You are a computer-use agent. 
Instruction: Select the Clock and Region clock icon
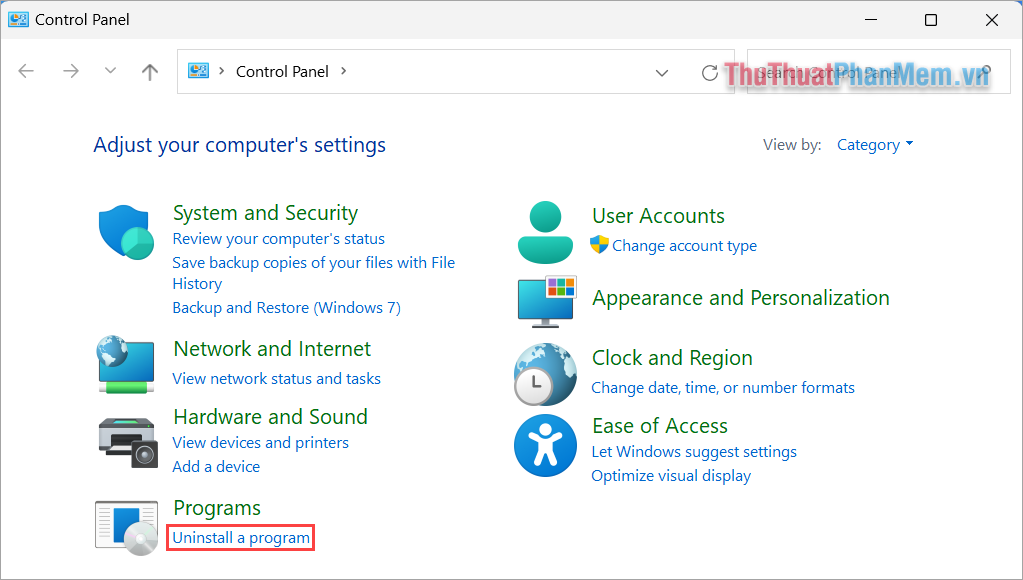[x=545, y=373]
